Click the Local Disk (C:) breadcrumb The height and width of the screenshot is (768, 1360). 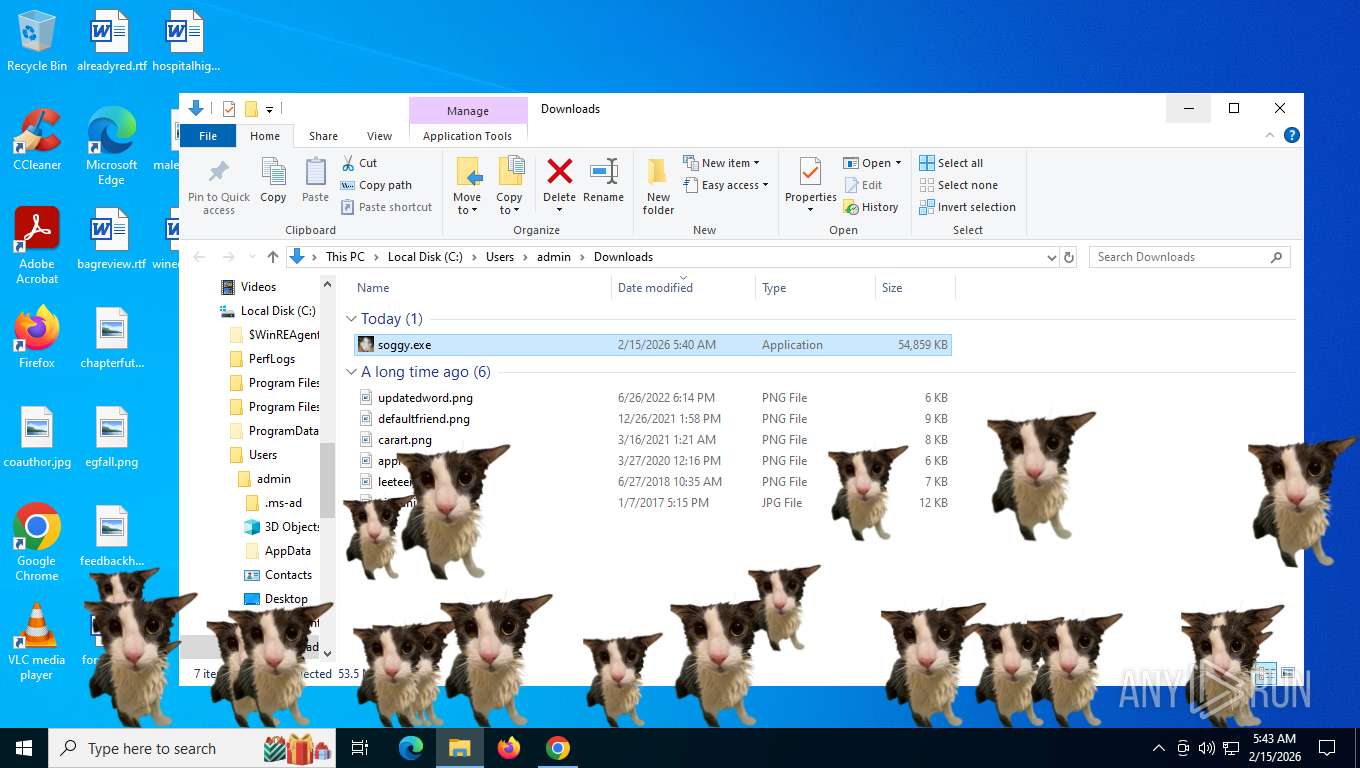tap(425, 257)
